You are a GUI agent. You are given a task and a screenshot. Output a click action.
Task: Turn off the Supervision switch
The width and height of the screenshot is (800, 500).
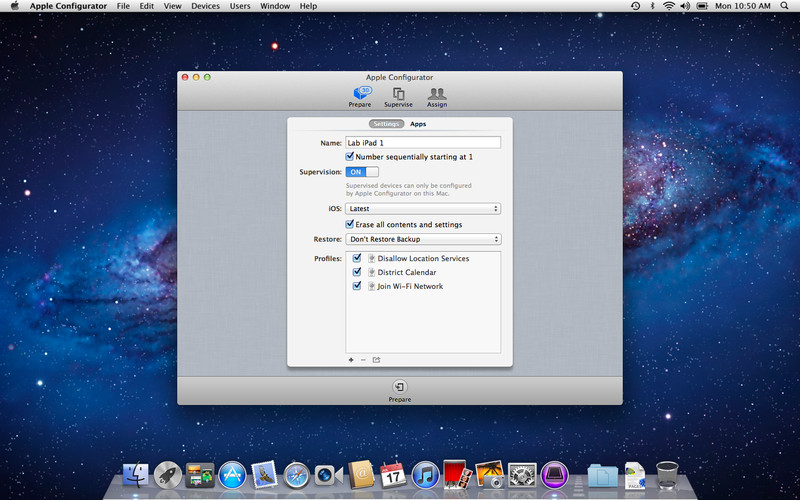coord(362,172)
